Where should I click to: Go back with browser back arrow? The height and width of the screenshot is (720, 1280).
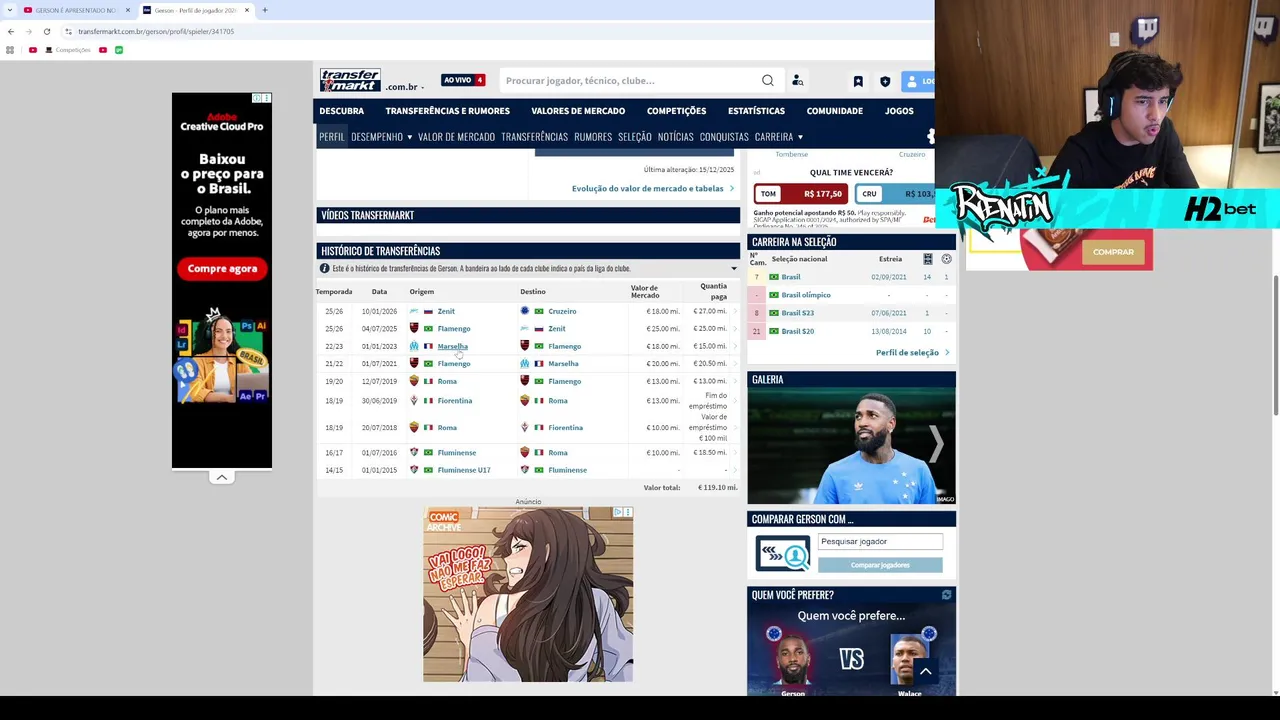click(11, 31)
